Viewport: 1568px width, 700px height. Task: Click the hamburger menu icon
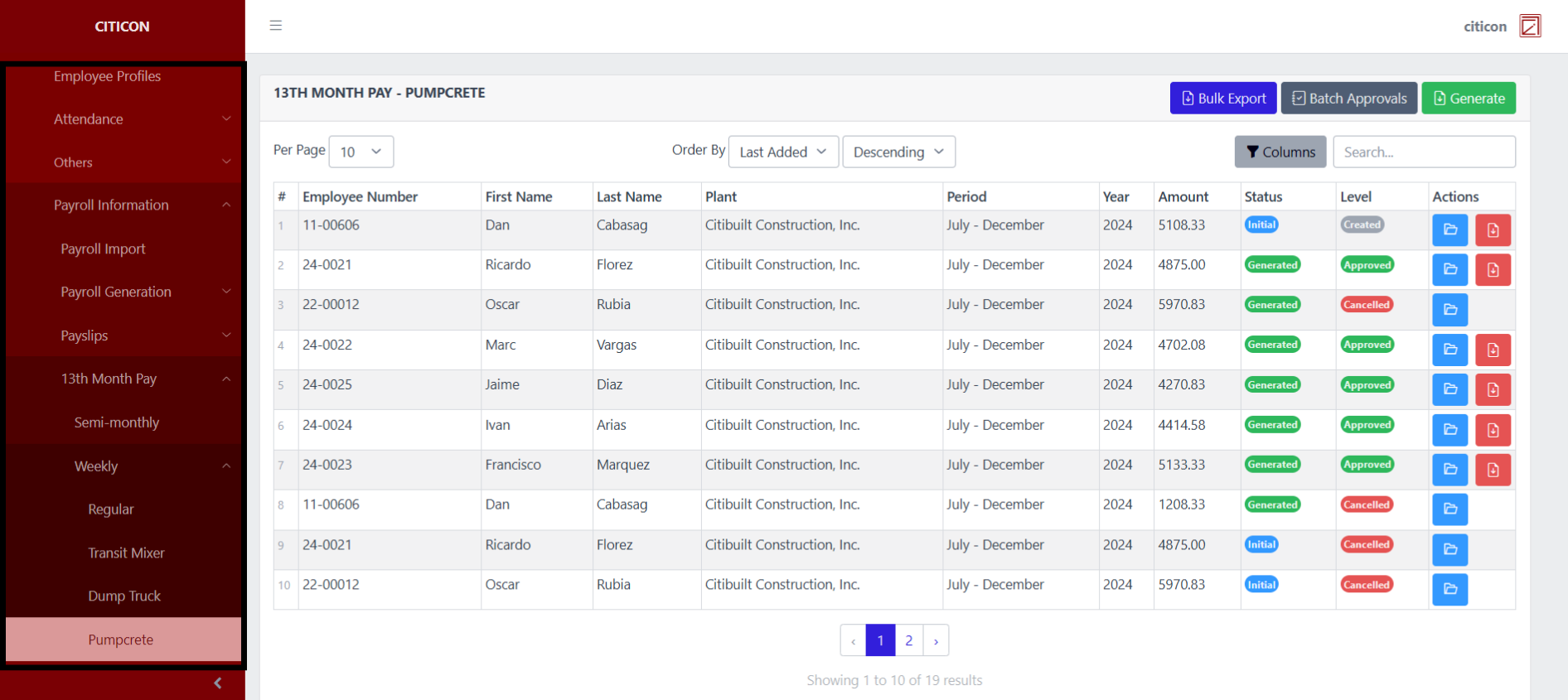(276, 26)
